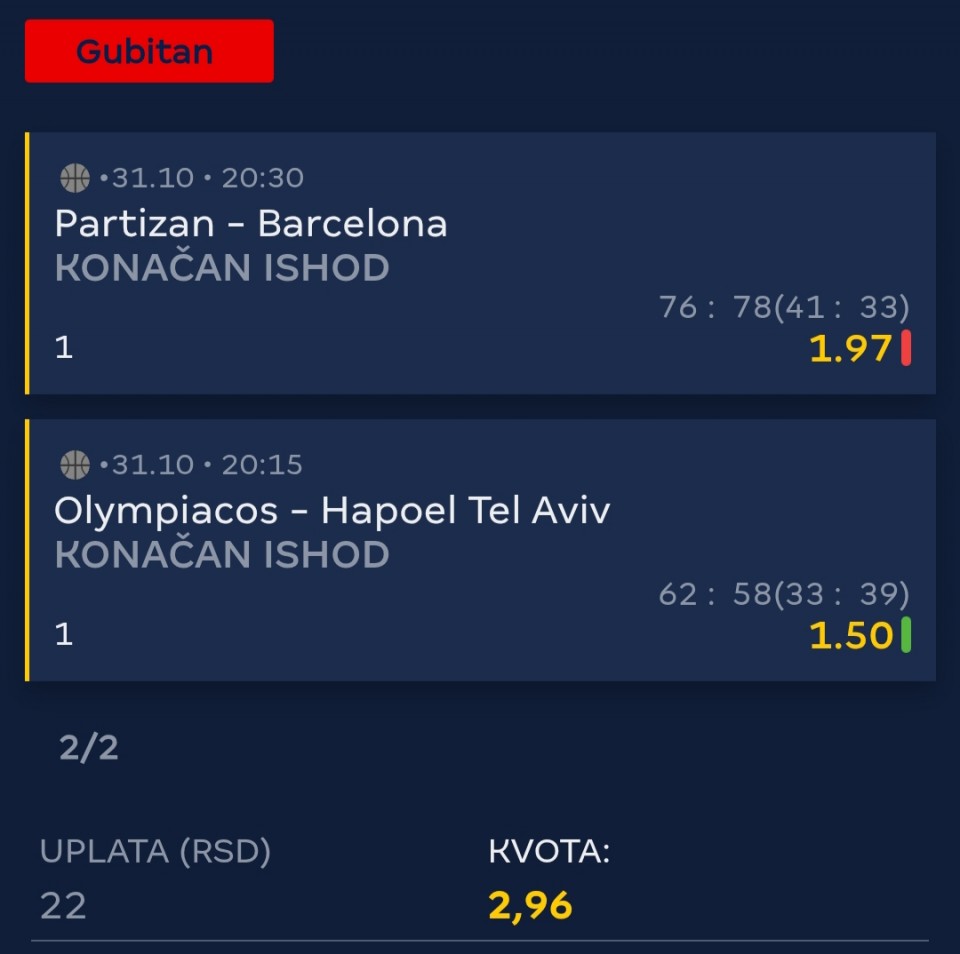Open the Olympiacos - Hapoel Tel Aviv match
The height and width of the screenshot is (954, 960).
pos(332,510)
